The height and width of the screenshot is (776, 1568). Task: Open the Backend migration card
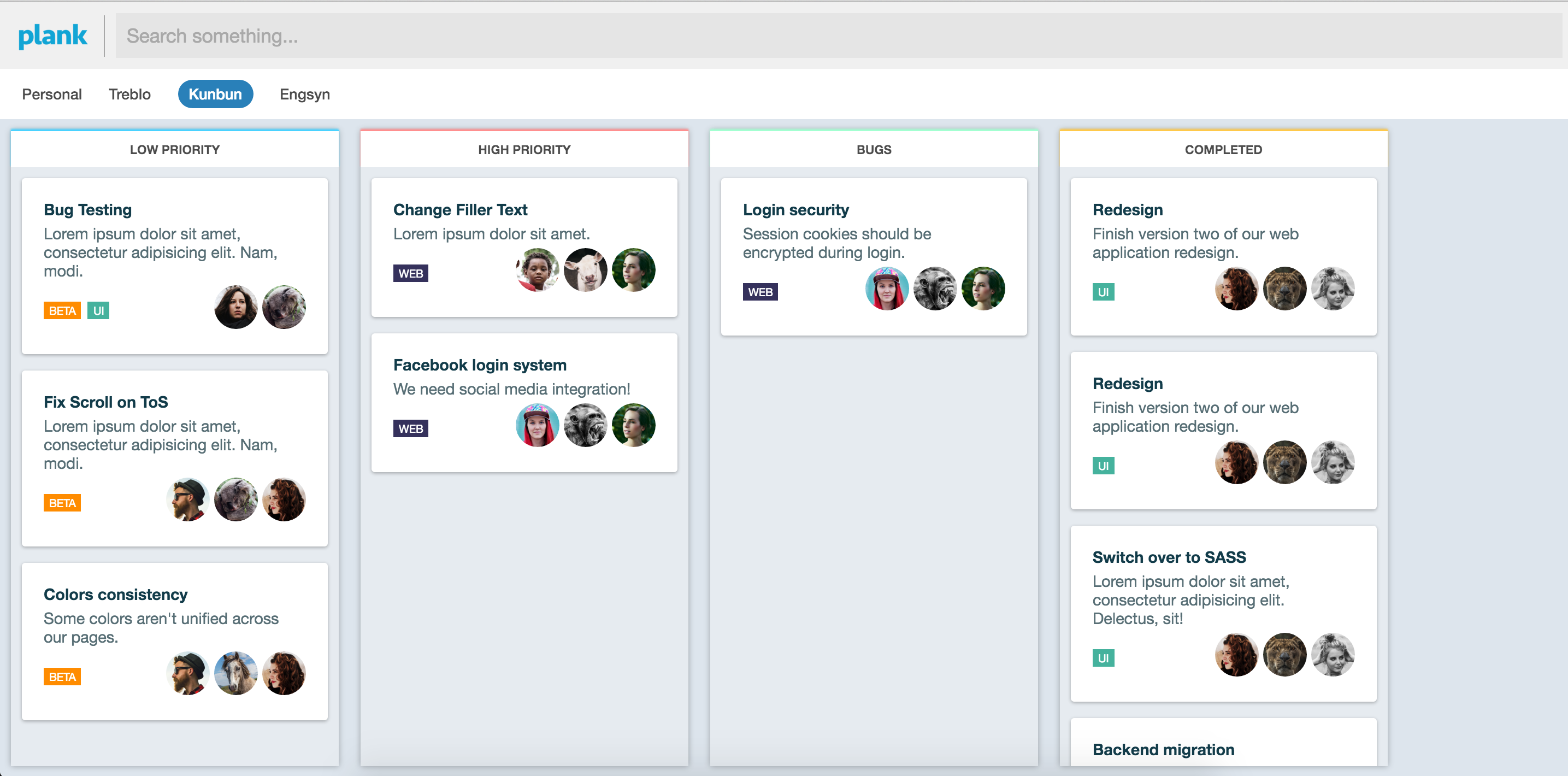pyautogui.click(x=1163, y=749)
